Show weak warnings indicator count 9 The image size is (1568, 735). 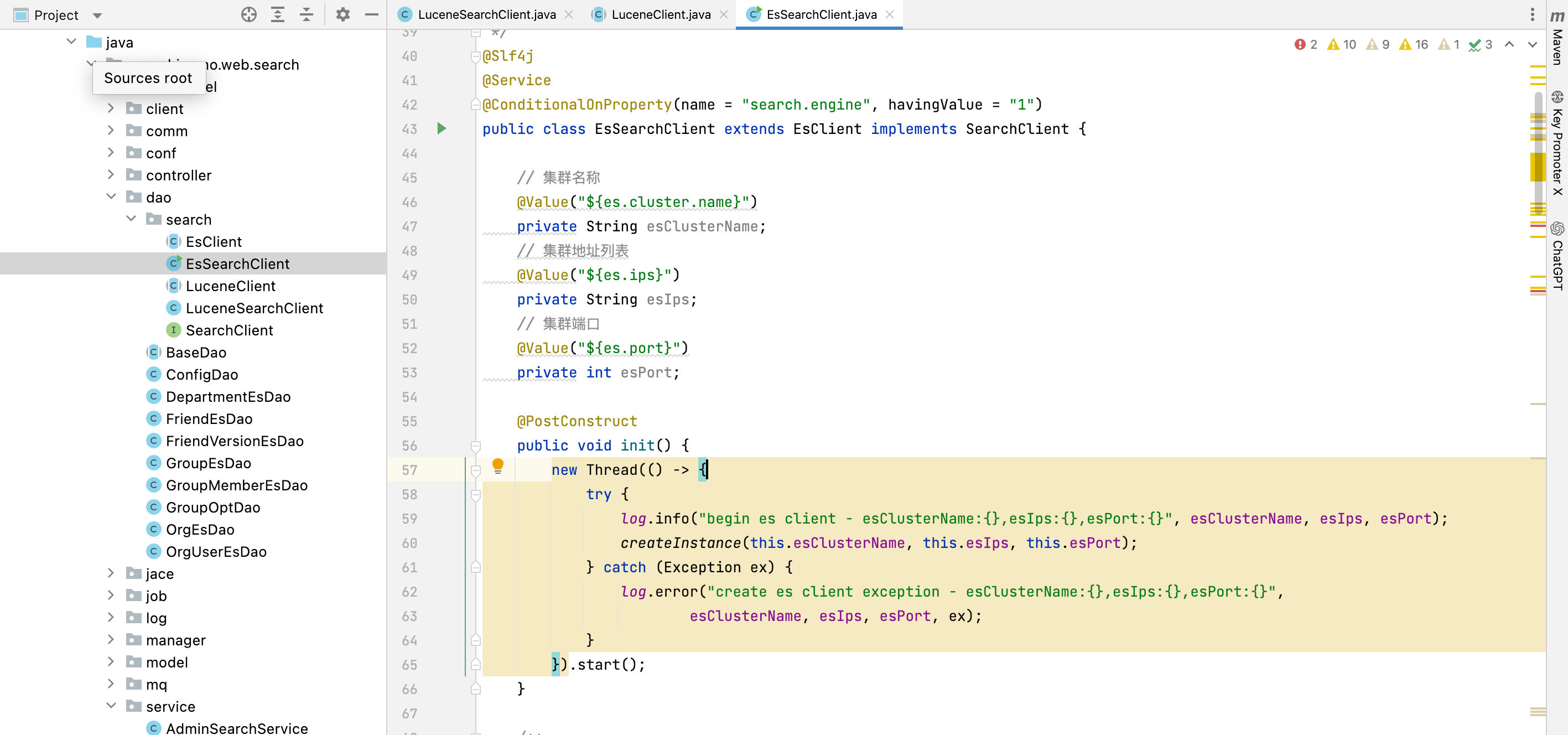coord(1378,44)
